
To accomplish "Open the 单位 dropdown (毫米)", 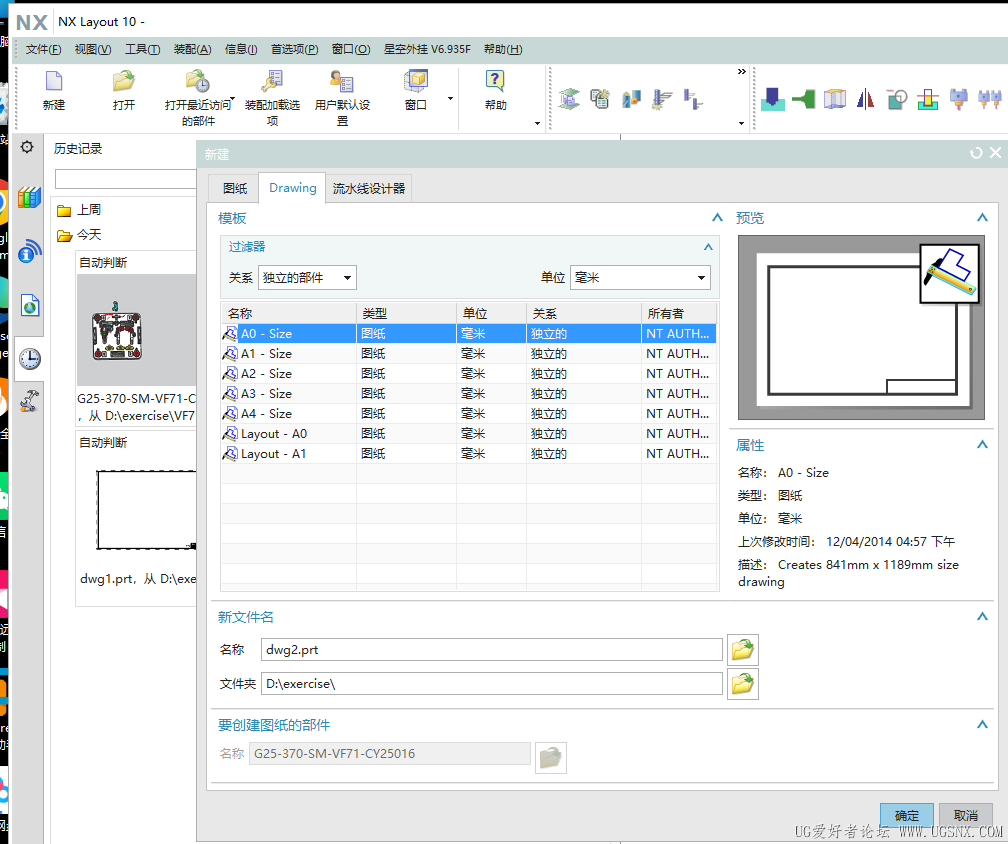I will click(x=640, y=278).
